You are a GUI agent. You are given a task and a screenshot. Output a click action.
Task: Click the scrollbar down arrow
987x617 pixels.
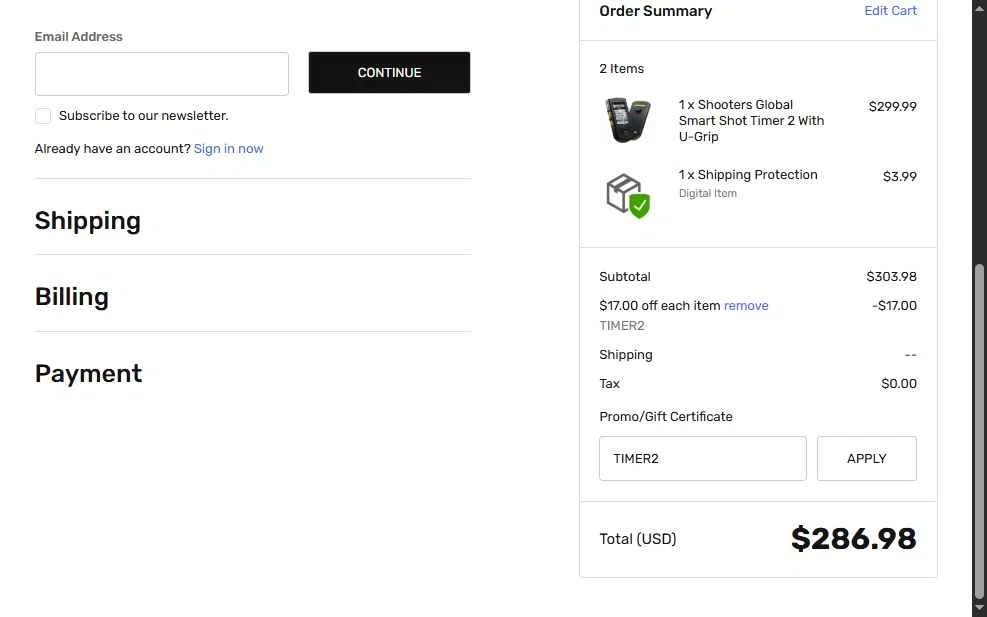pyautogui.click(x=979, y=609)
